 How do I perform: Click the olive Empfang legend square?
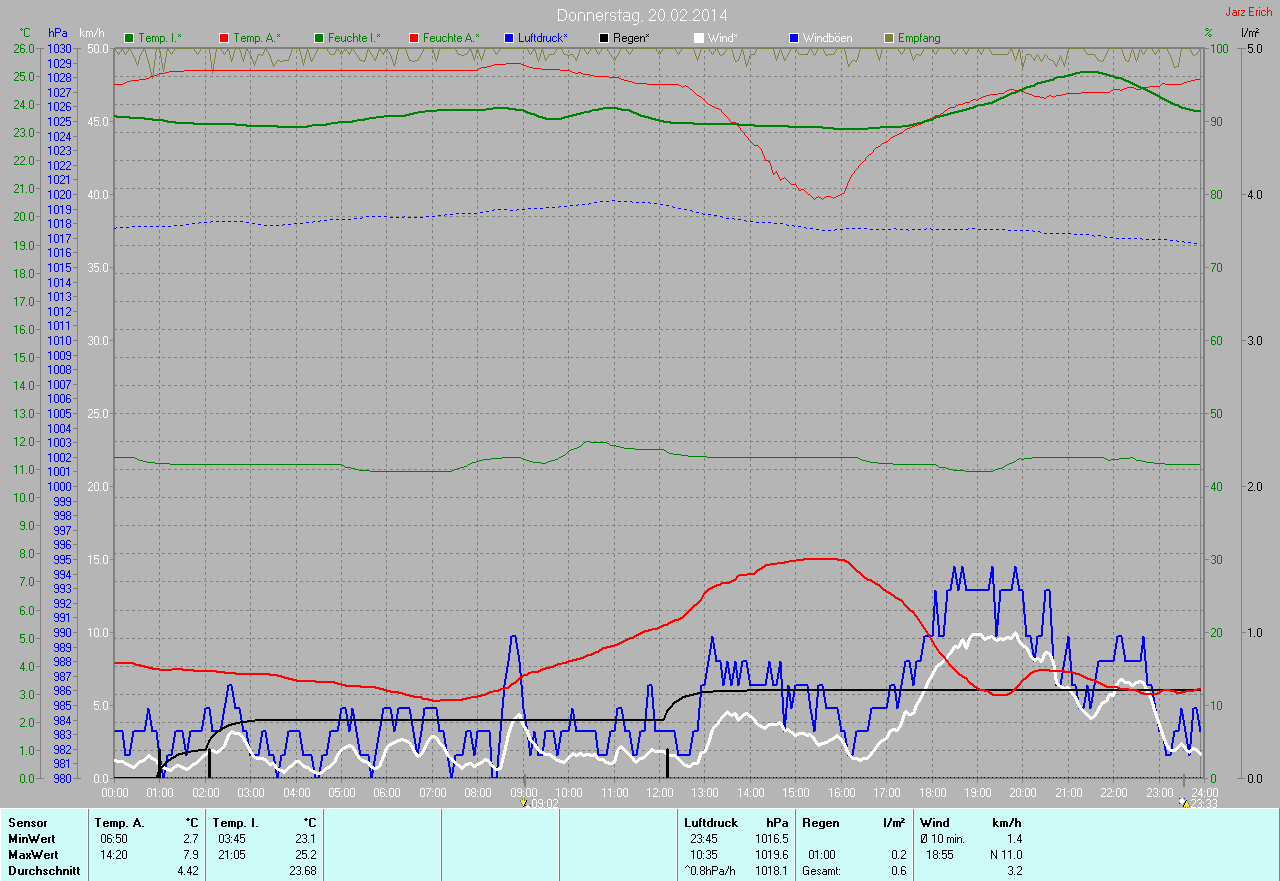click(889, 38)
